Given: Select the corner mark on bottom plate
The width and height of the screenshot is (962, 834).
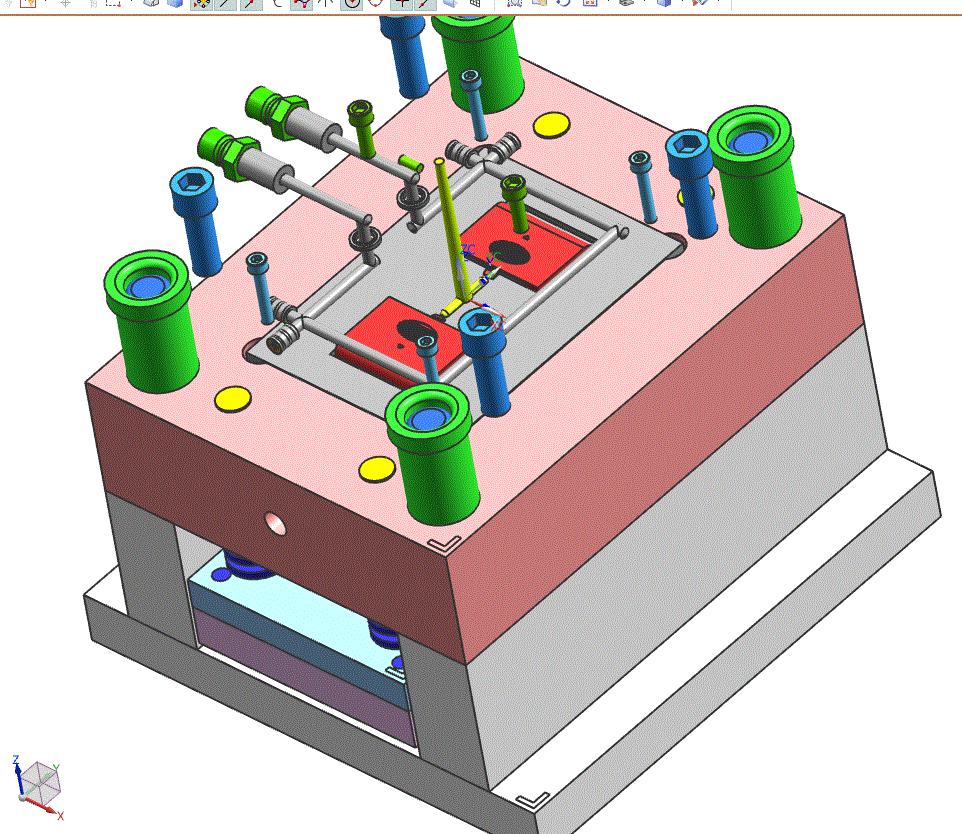Looking at the screenshot, I should point(533,800).
